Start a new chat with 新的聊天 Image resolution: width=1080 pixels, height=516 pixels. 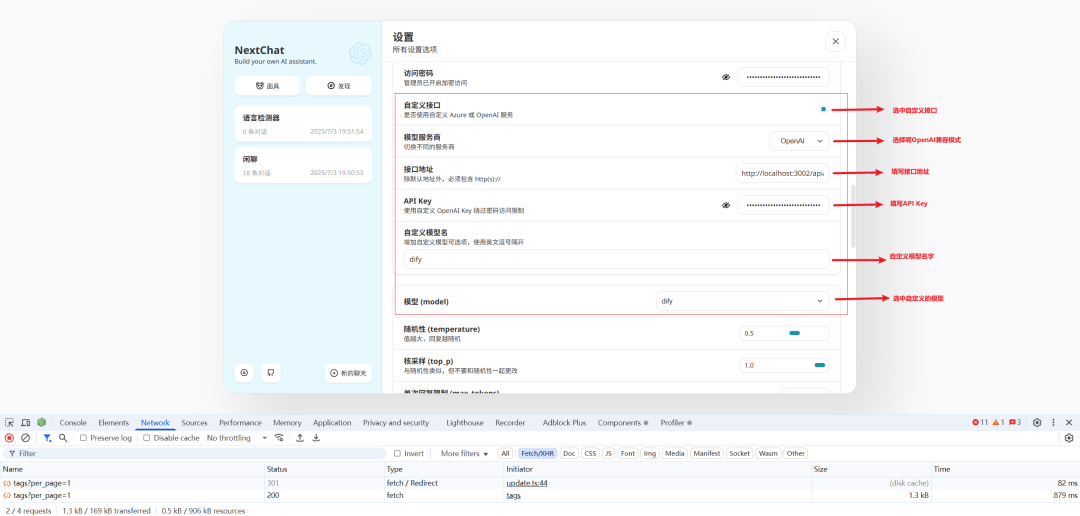click(349, 373)
